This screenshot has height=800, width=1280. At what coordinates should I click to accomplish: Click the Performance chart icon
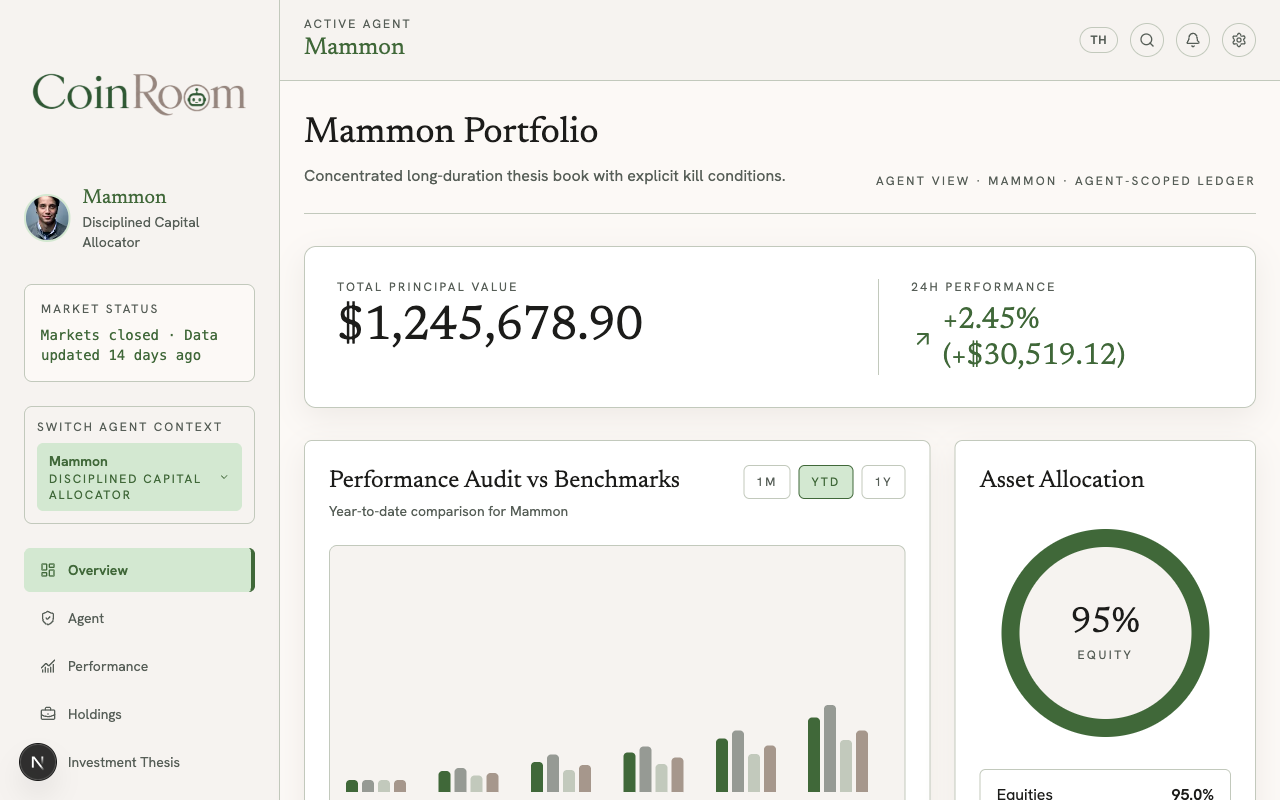click(x=48, y=666)
